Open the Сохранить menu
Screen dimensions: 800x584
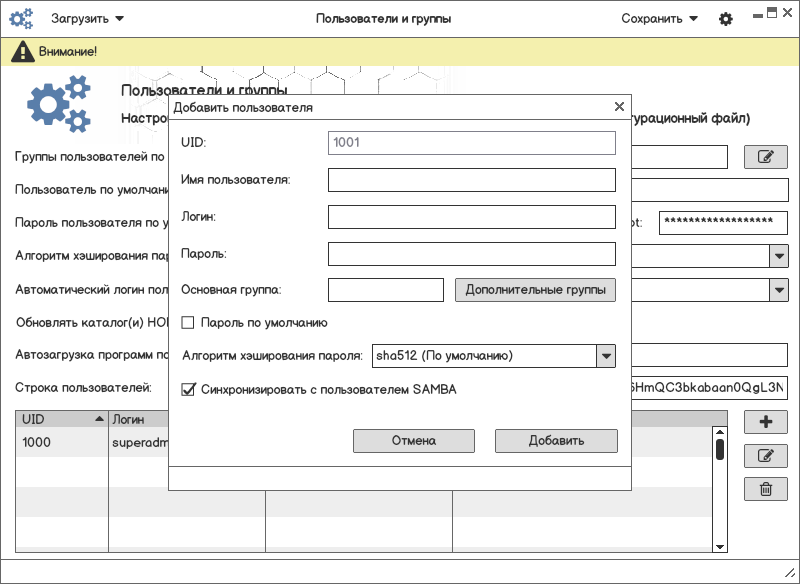click(x=659, y=19)
